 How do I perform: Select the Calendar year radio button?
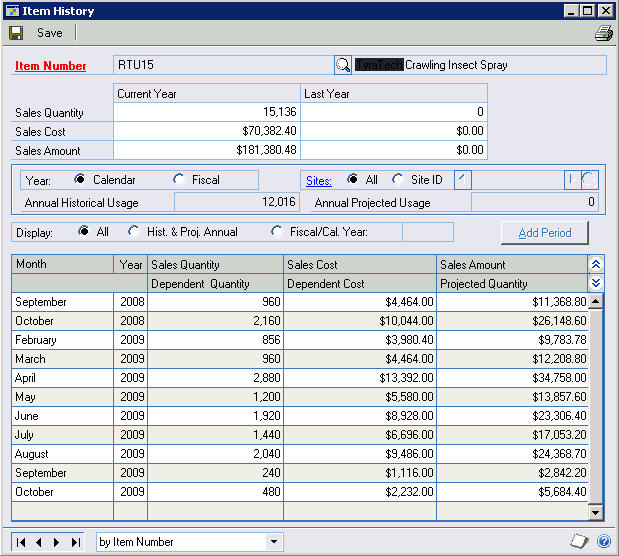coord(79,179)
